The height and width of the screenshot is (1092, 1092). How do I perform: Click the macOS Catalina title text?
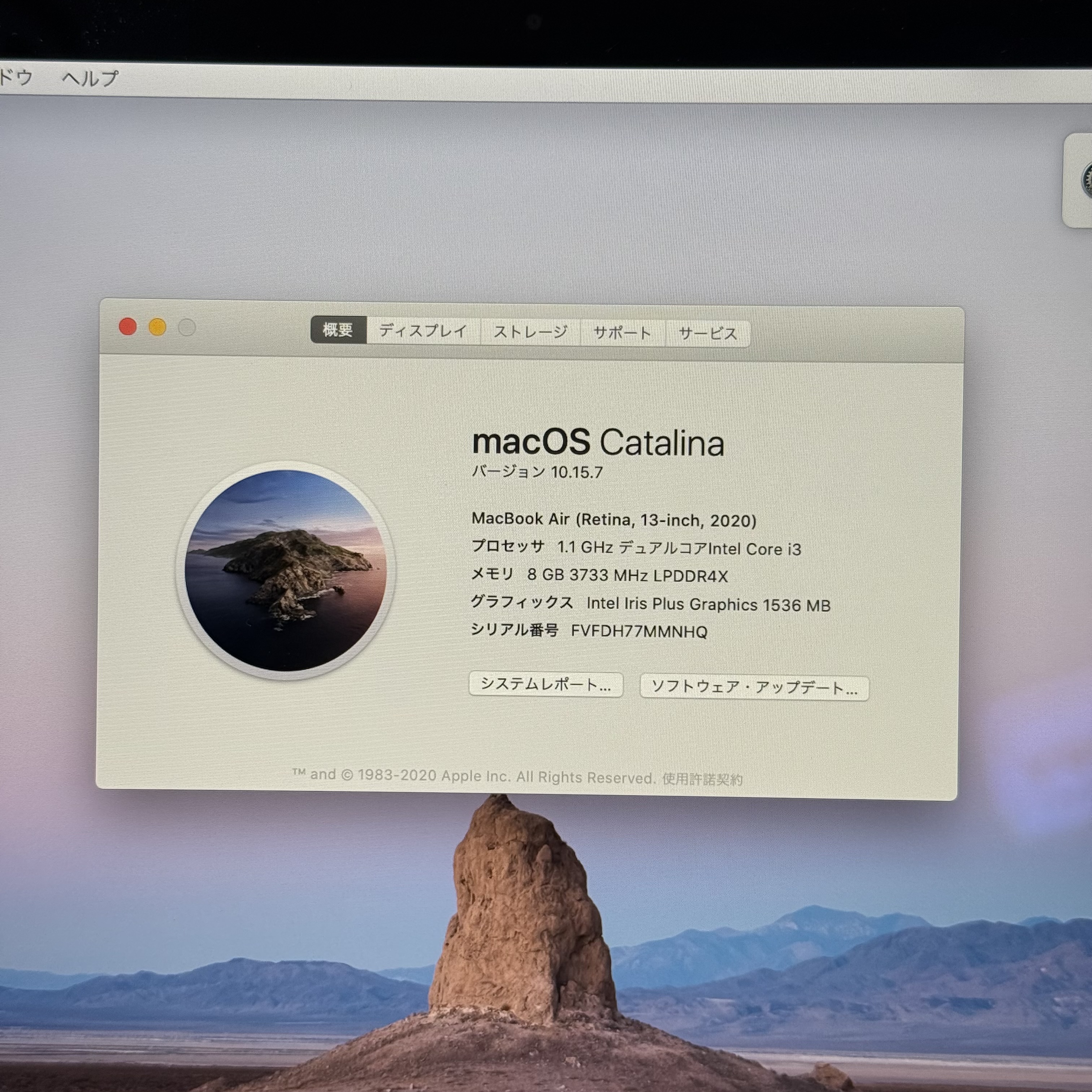(x=598, y=442)
